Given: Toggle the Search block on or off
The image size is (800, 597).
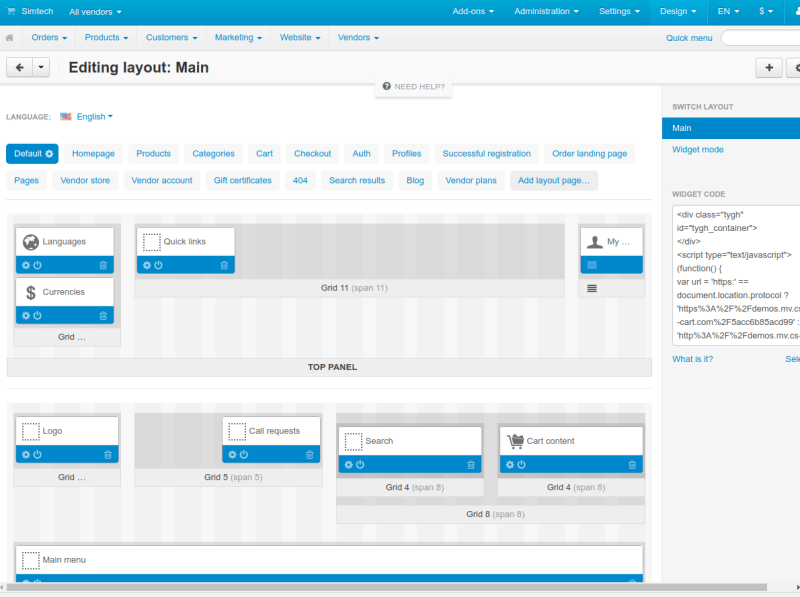Looking at the screenshot, I should click(x=361, y=465).
